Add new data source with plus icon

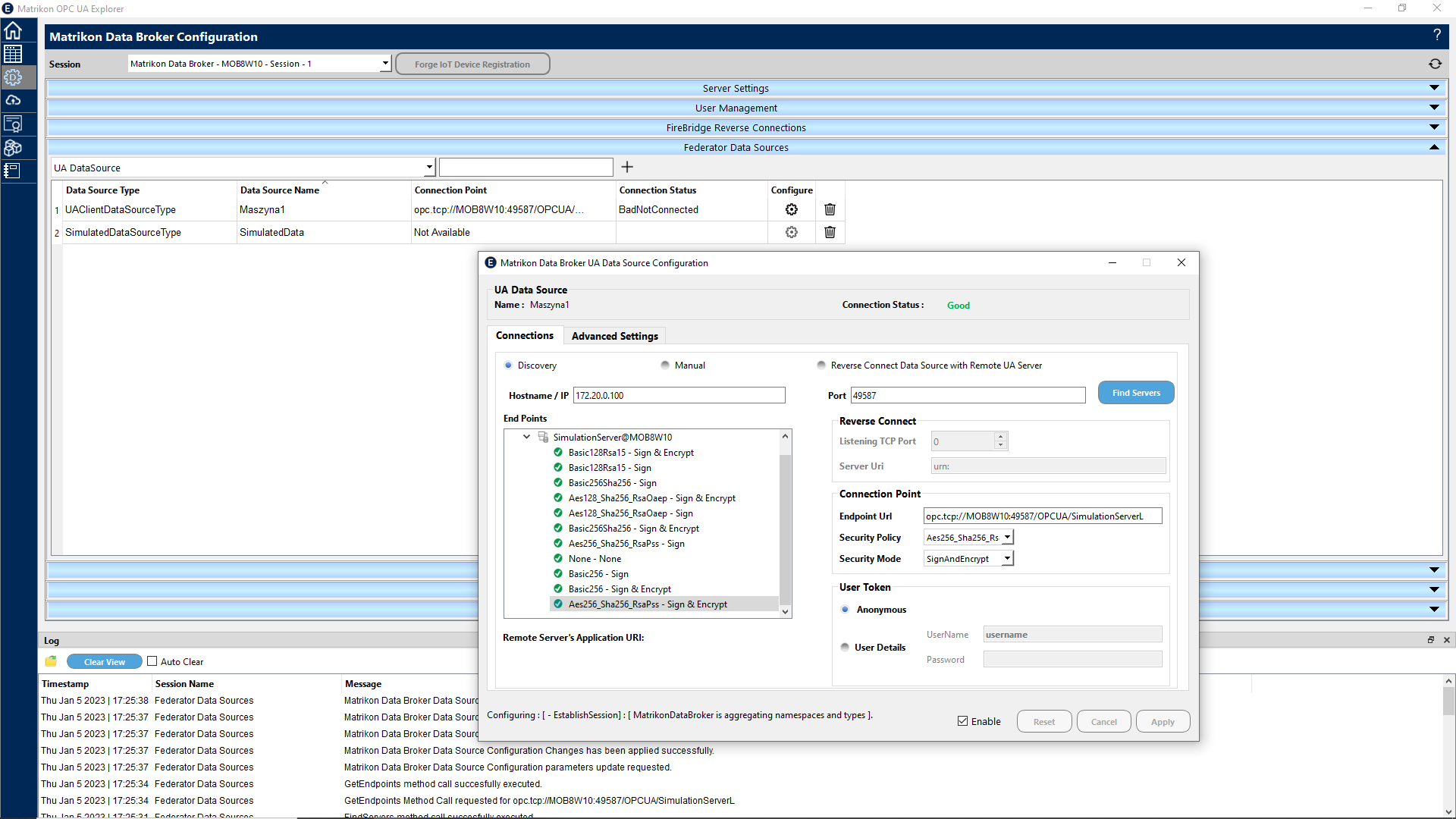click(627, 167)
